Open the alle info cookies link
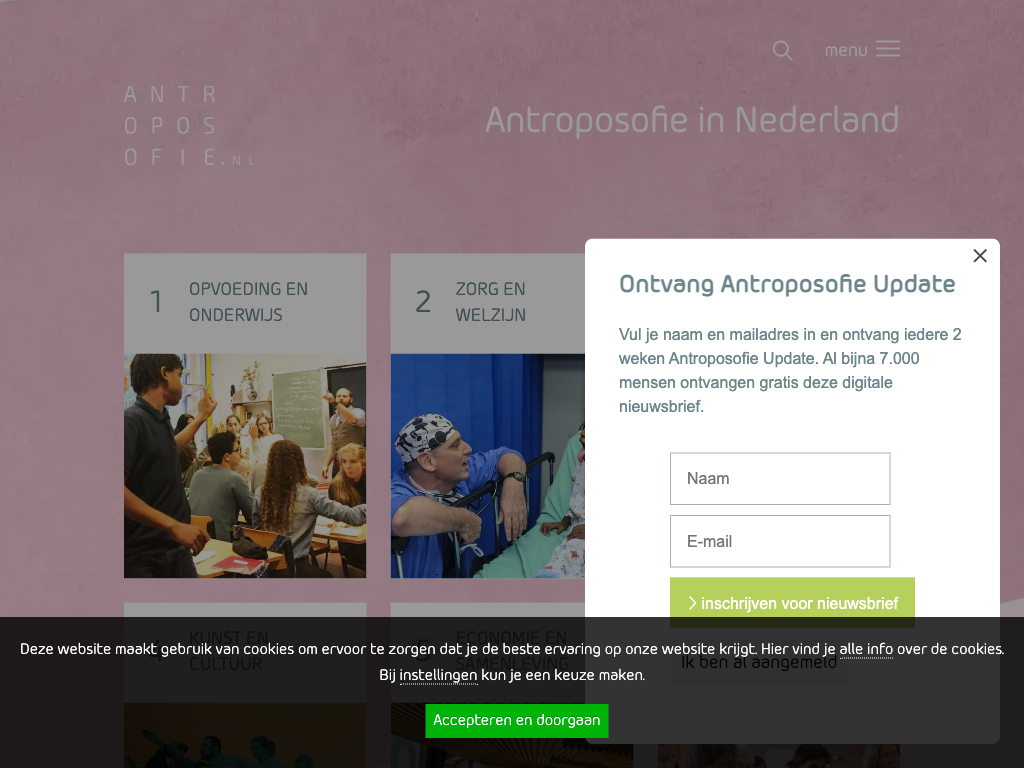 pyautogui.click(x=866, y=649)
